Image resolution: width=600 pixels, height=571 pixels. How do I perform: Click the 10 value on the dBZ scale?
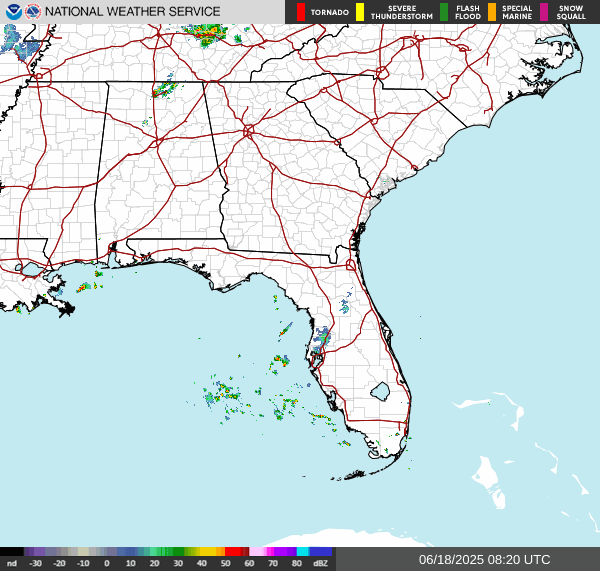coord(130,563)
